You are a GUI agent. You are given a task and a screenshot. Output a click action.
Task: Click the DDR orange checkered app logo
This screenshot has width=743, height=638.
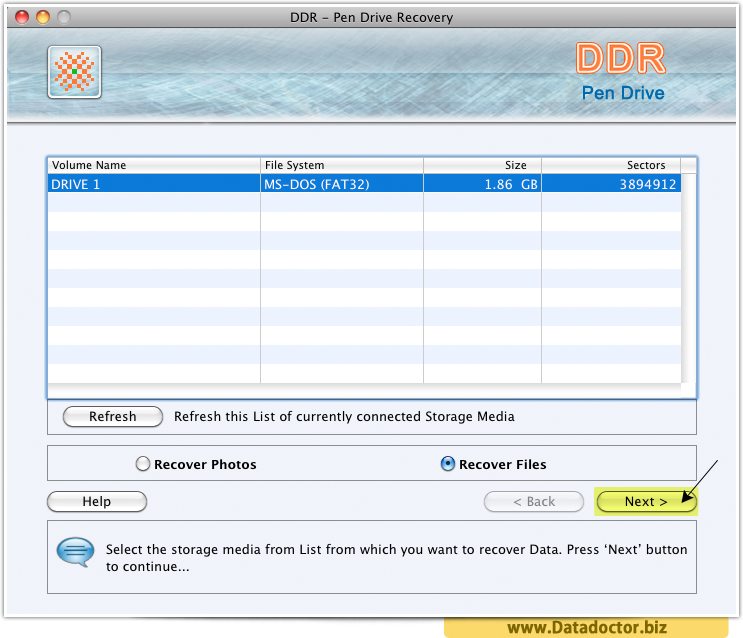click(74, 72)
